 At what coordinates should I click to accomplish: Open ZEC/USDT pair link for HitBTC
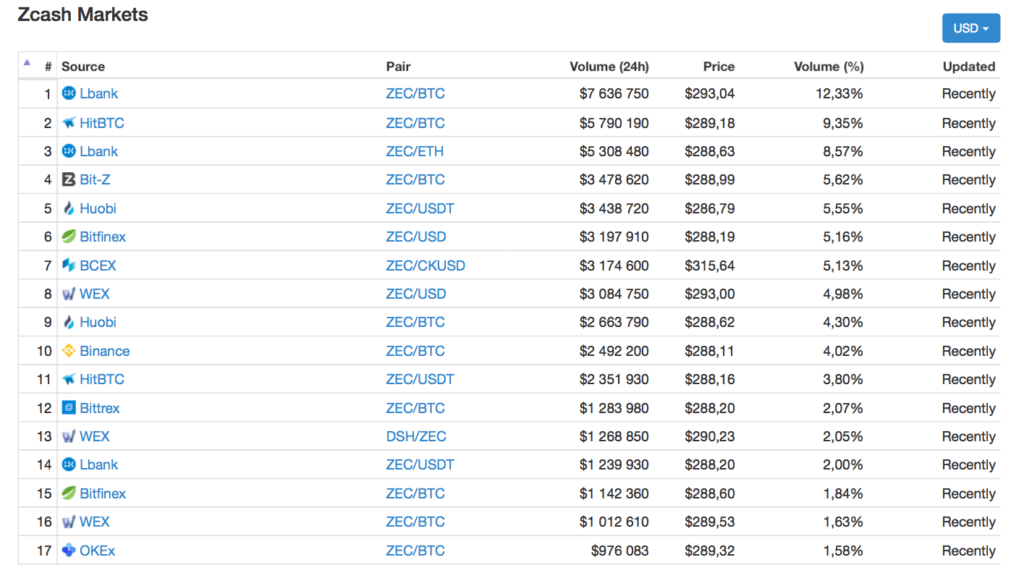coord(420,379)
